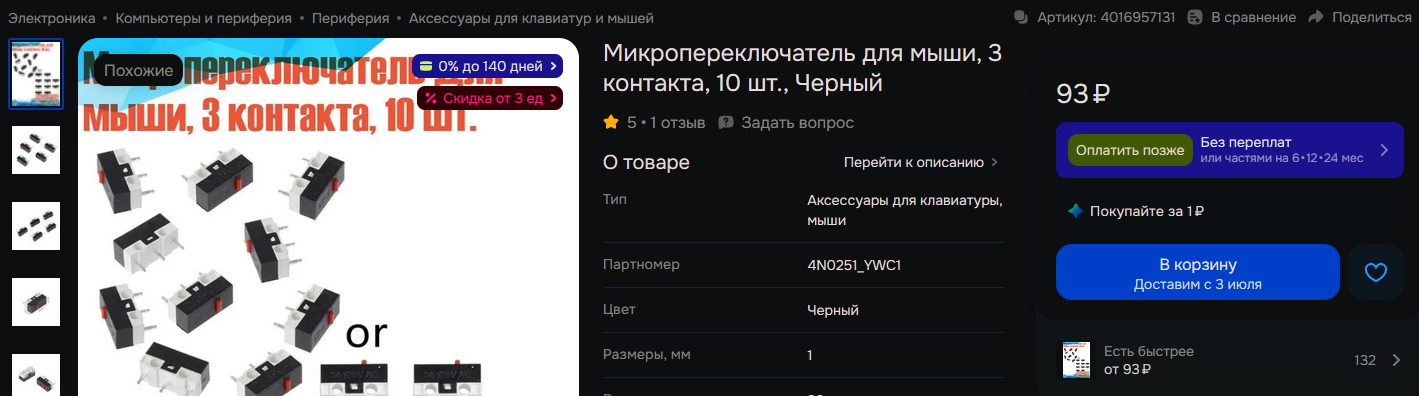
Task: Add item to cart with В корзину
Action: pyautogui.click(x=1198, y=272)
